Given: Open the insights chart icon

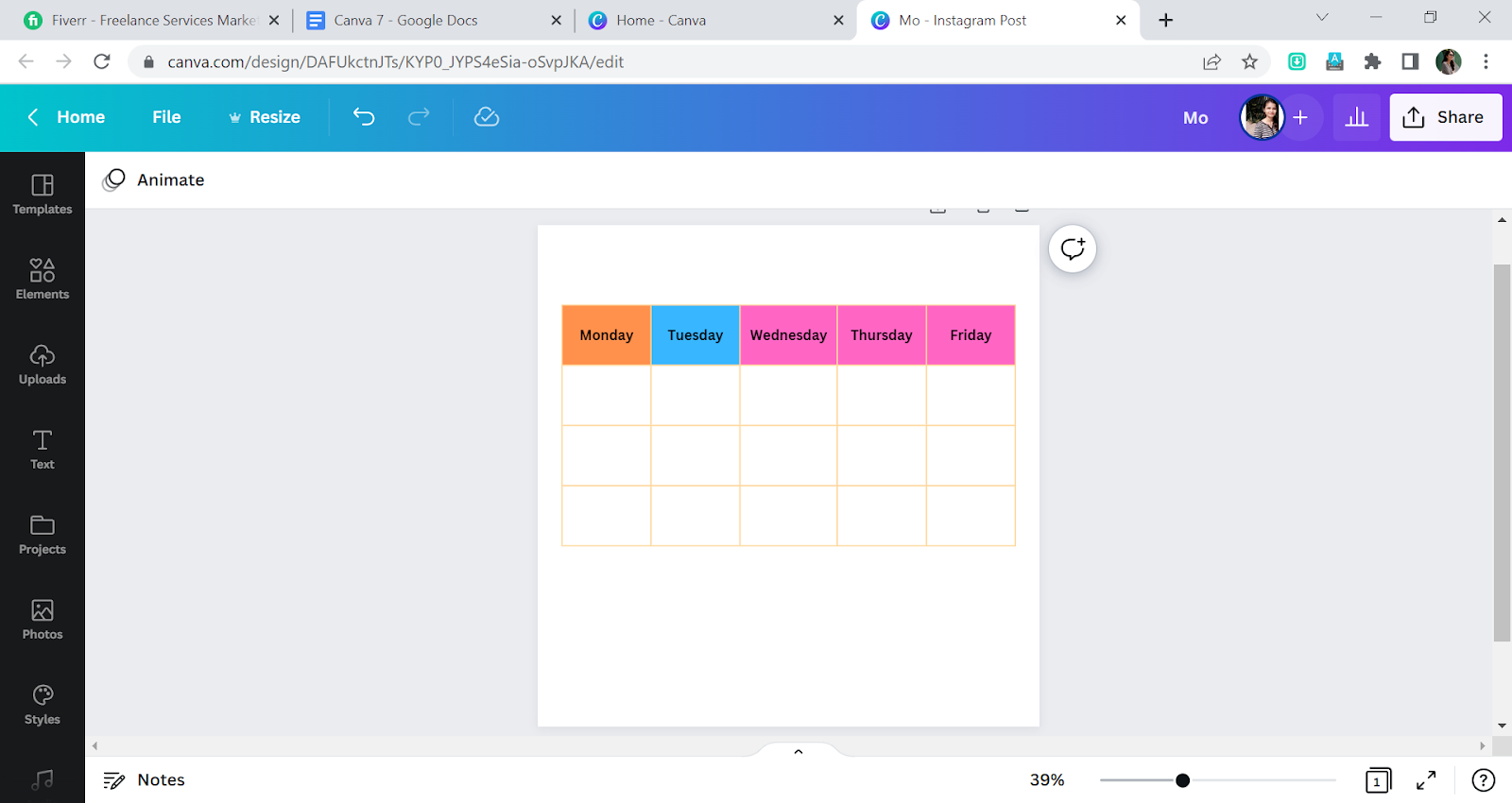Looking at the screenshot, I should [1357, 117].
